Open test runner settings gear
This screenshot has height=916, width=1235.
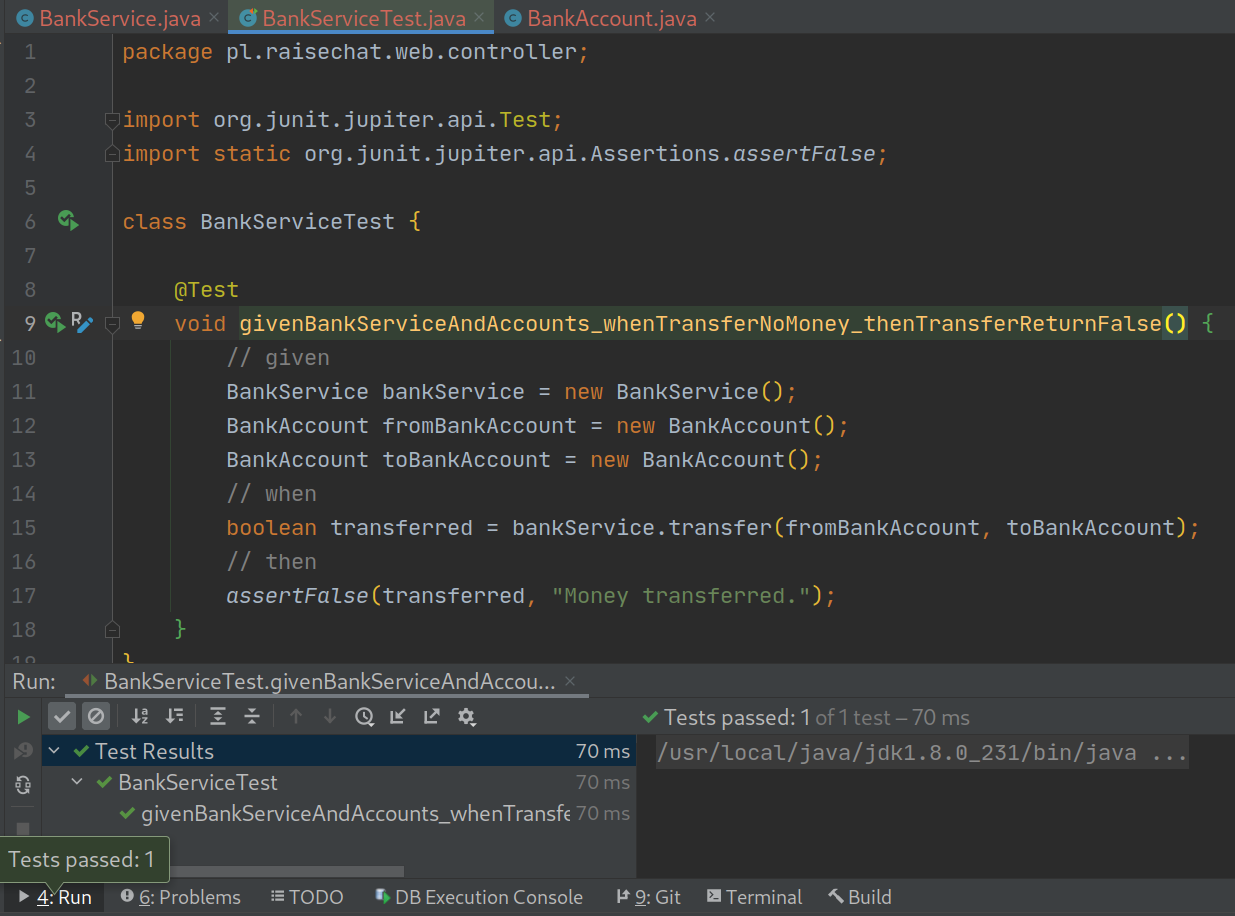[466, 717]
